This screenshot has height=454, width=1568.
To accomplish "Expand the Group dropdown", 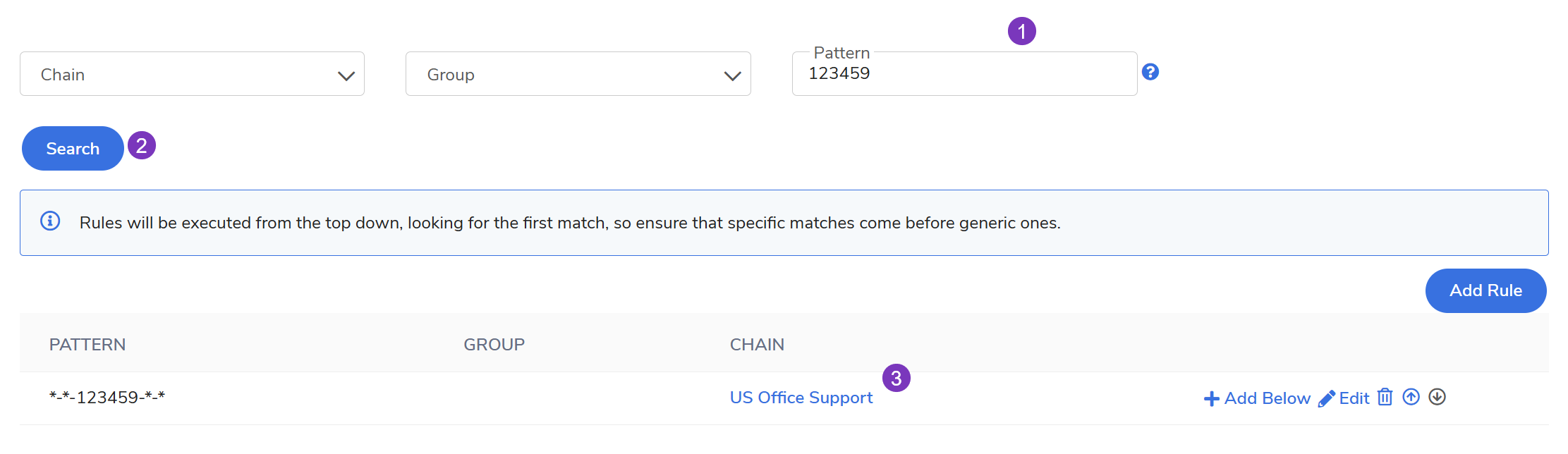I will [x=578, y=74].
